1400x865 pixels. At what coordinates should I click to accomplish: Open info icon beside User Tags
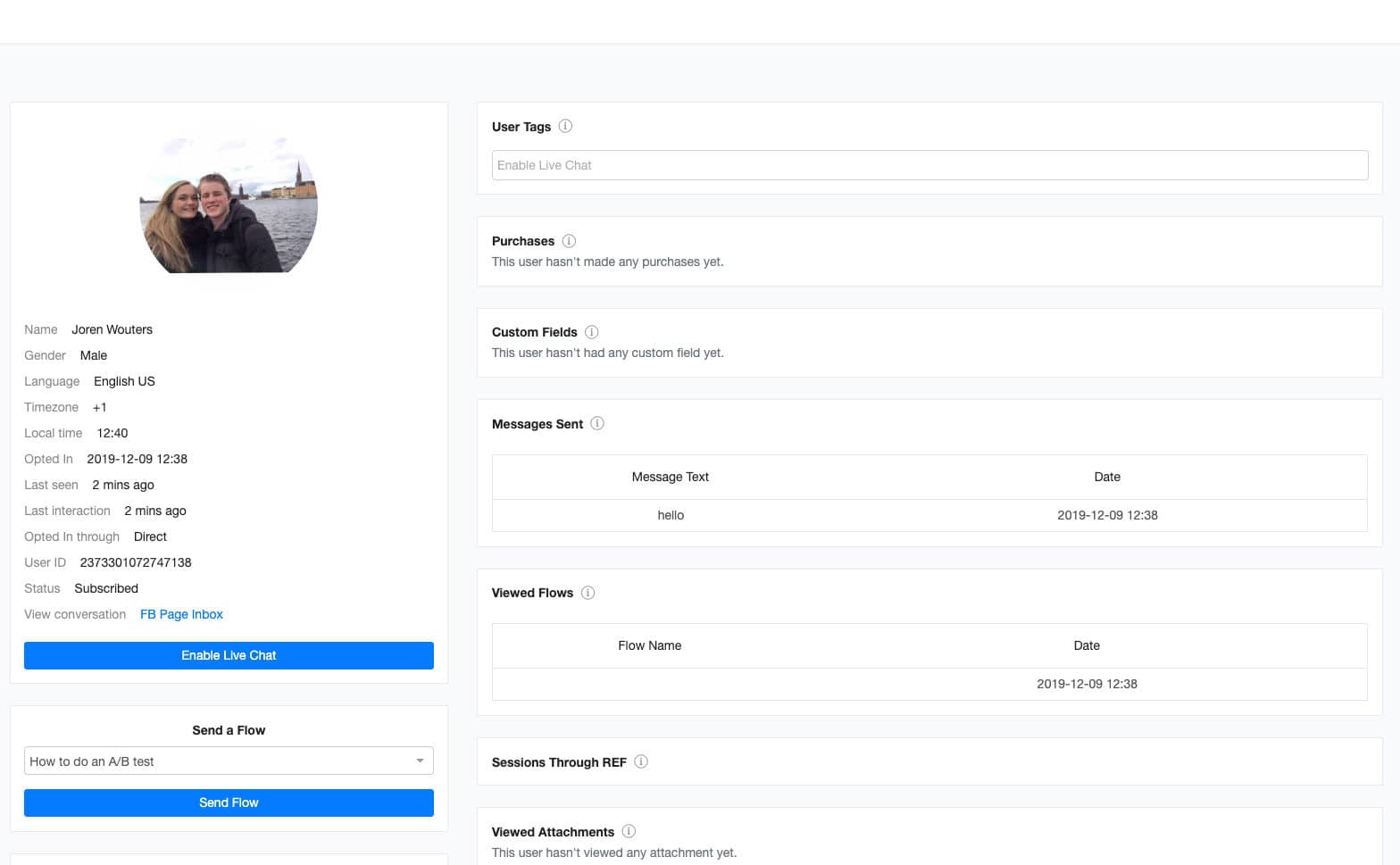[565, 126]
